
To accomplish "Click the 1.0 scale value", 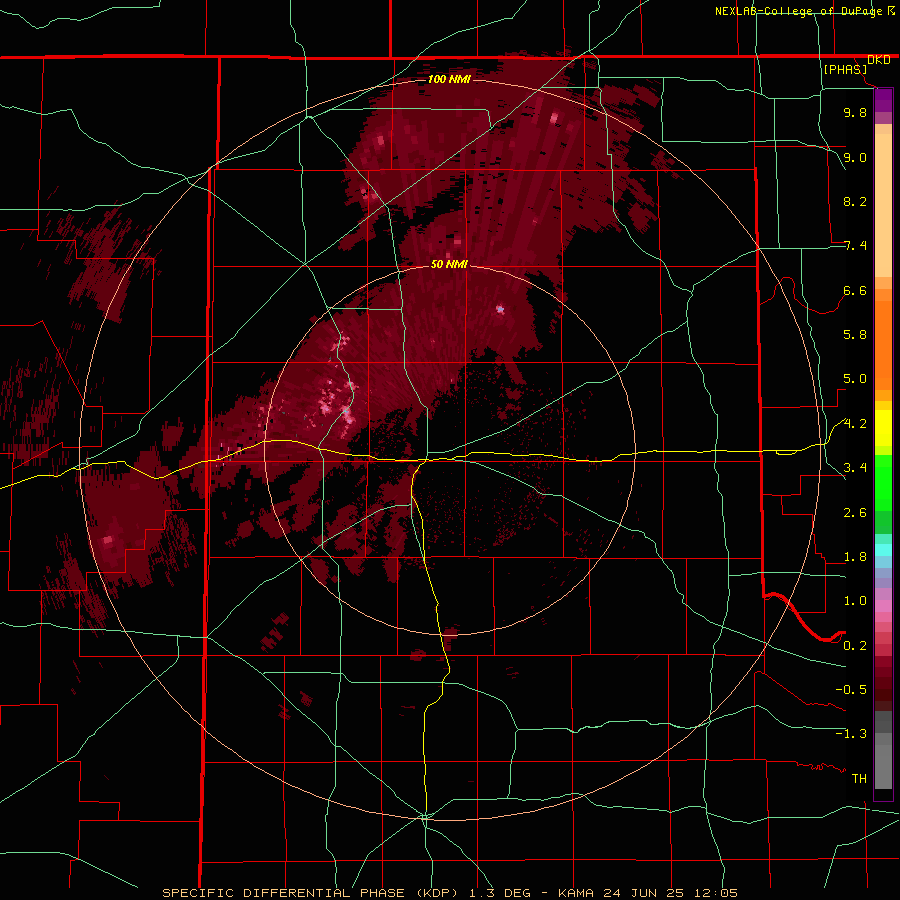I will [855, 601].
